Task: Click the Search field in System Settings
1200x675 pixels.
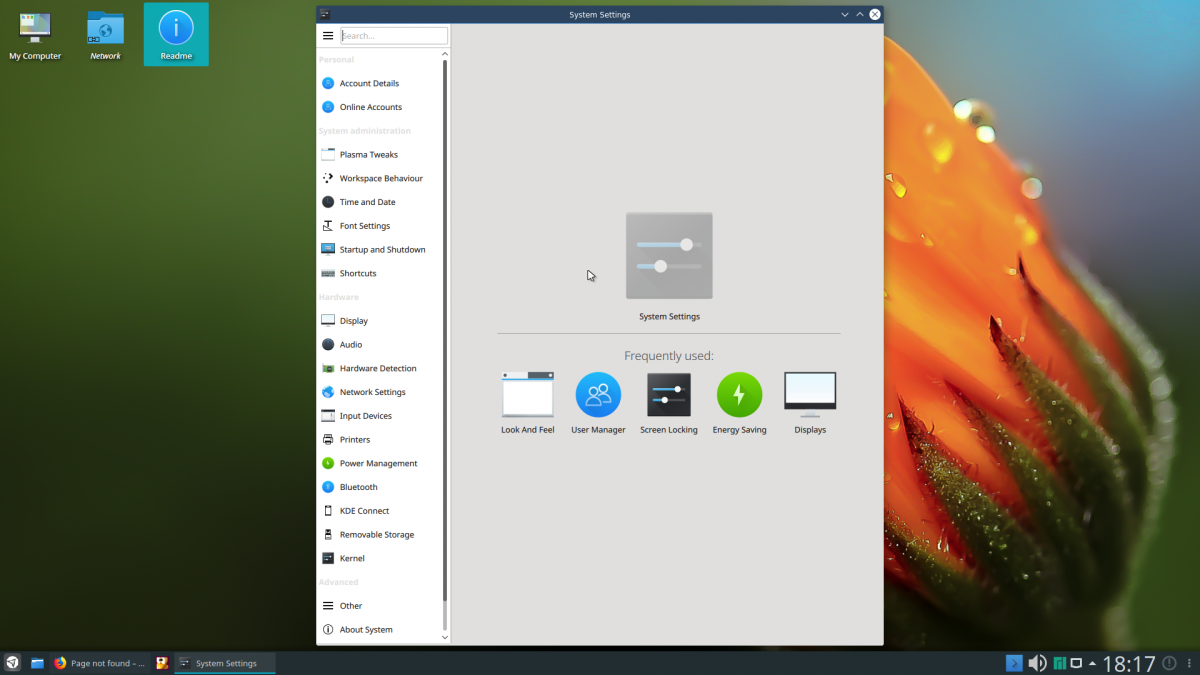Action: pos(393,35)
